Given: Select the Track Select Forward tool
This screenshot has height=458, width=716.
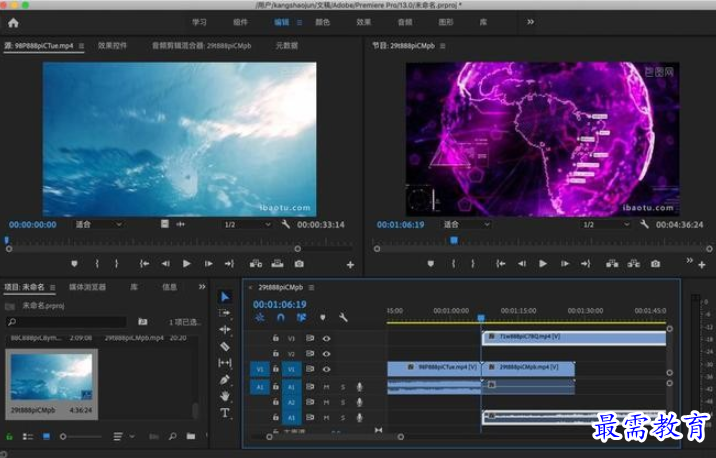Looking at the screenshot, I should click(x=225, y=313).
